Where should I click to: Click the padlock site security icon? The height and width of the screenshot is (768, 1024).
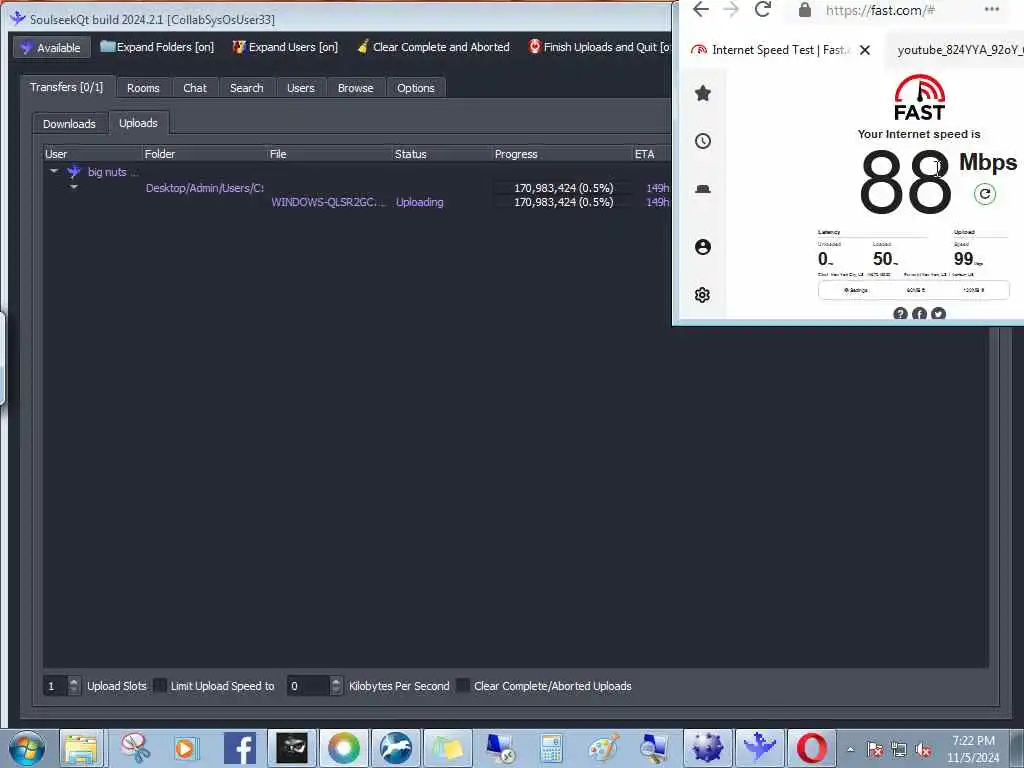805,10
